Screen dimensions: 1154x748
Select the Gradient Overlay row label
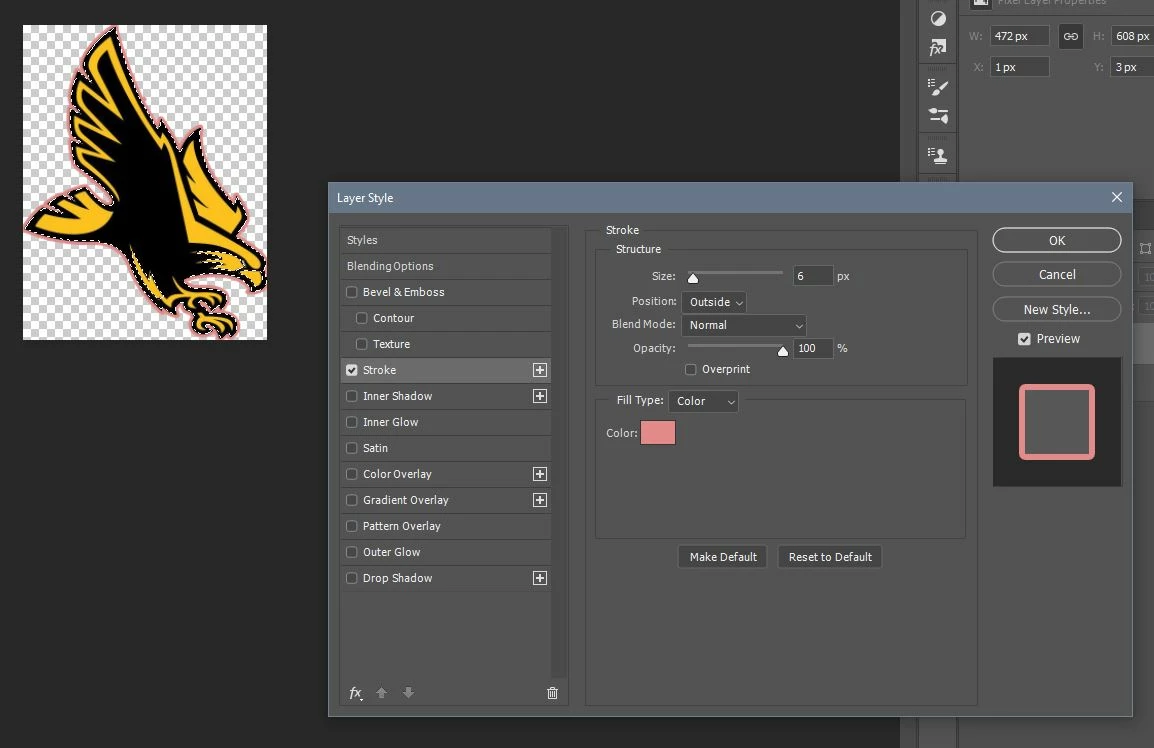[x=406, y=500]
